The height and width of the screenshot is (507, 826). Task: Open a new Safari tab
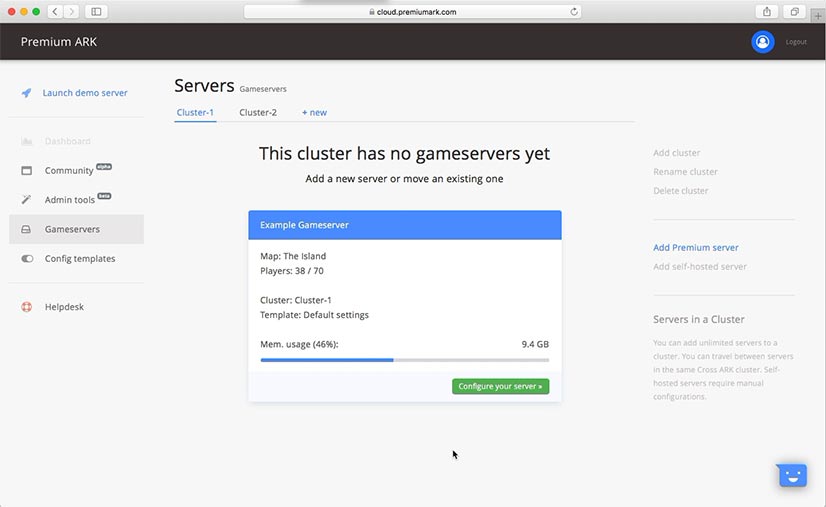[x=818, y=16]
